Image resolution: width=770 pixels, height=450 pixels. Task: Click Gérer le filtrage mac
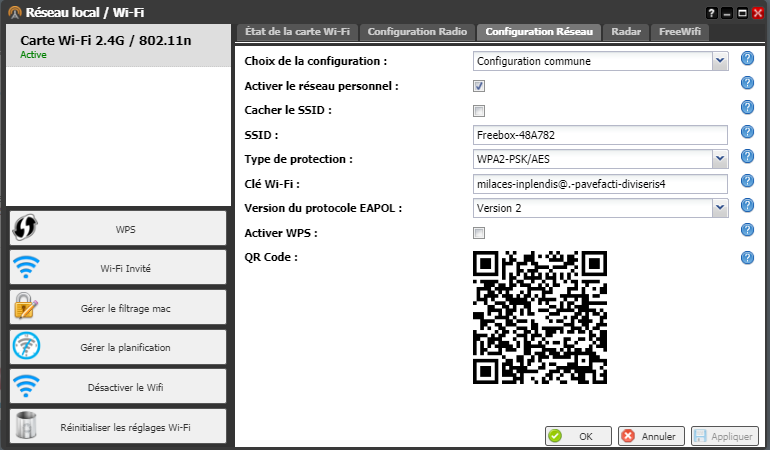tap(118, 307)
